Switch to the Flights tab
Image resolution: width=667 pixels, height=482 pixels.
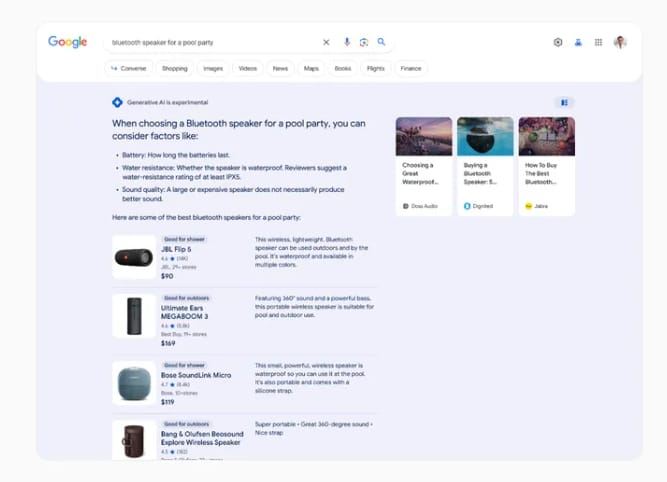[x=376, y=68]
